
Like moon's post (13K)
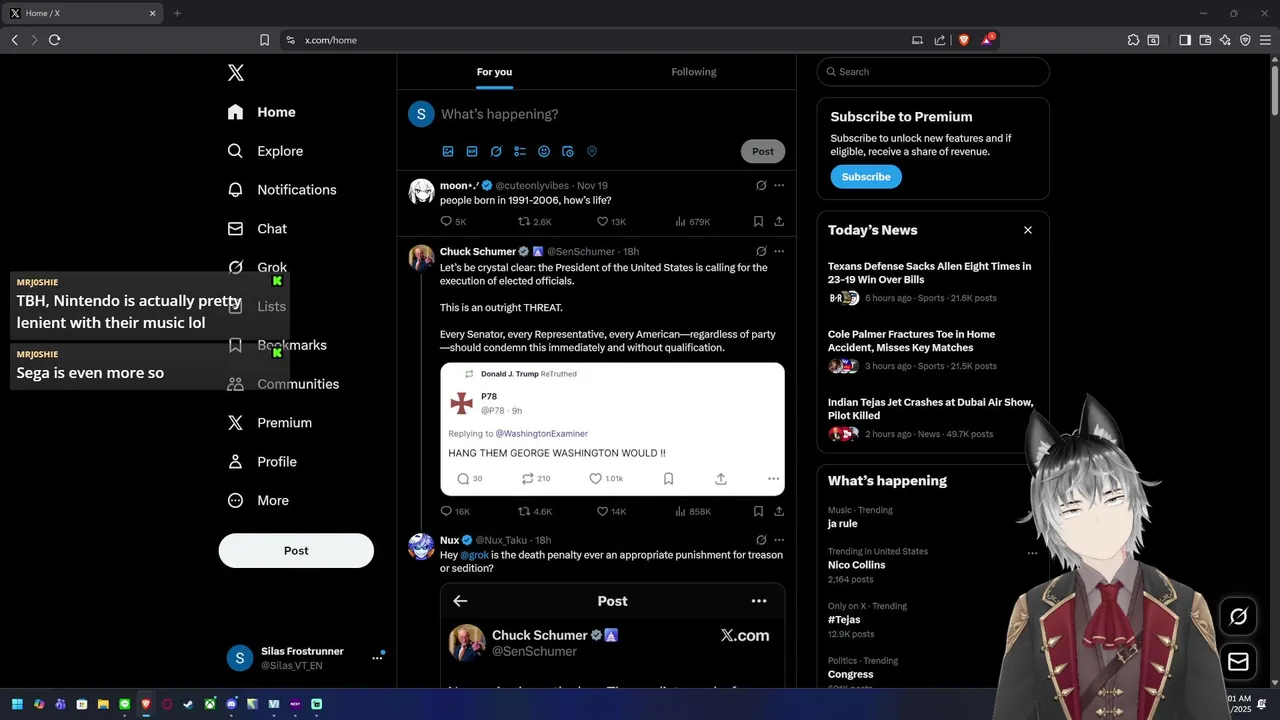[x=611, y=222]
